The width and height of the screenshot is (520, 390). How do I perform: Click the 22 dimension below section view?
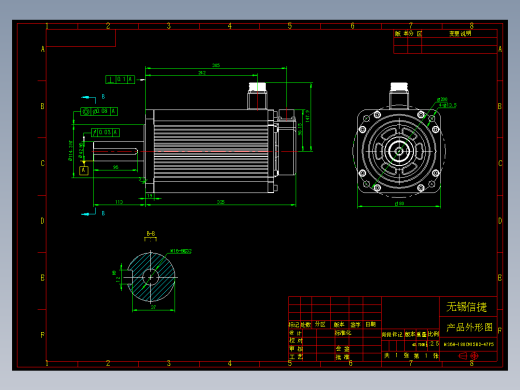153,307
